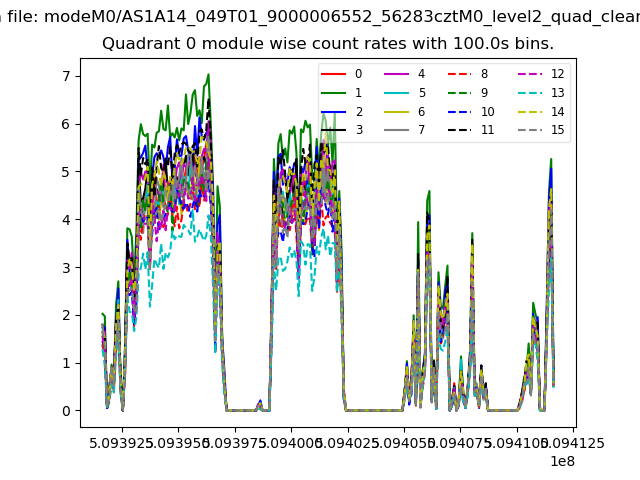Click the plot title about Quadrant 0 count rates
Image resolution: width=640 pixels, height=480 pixels.
click(328, 44)
